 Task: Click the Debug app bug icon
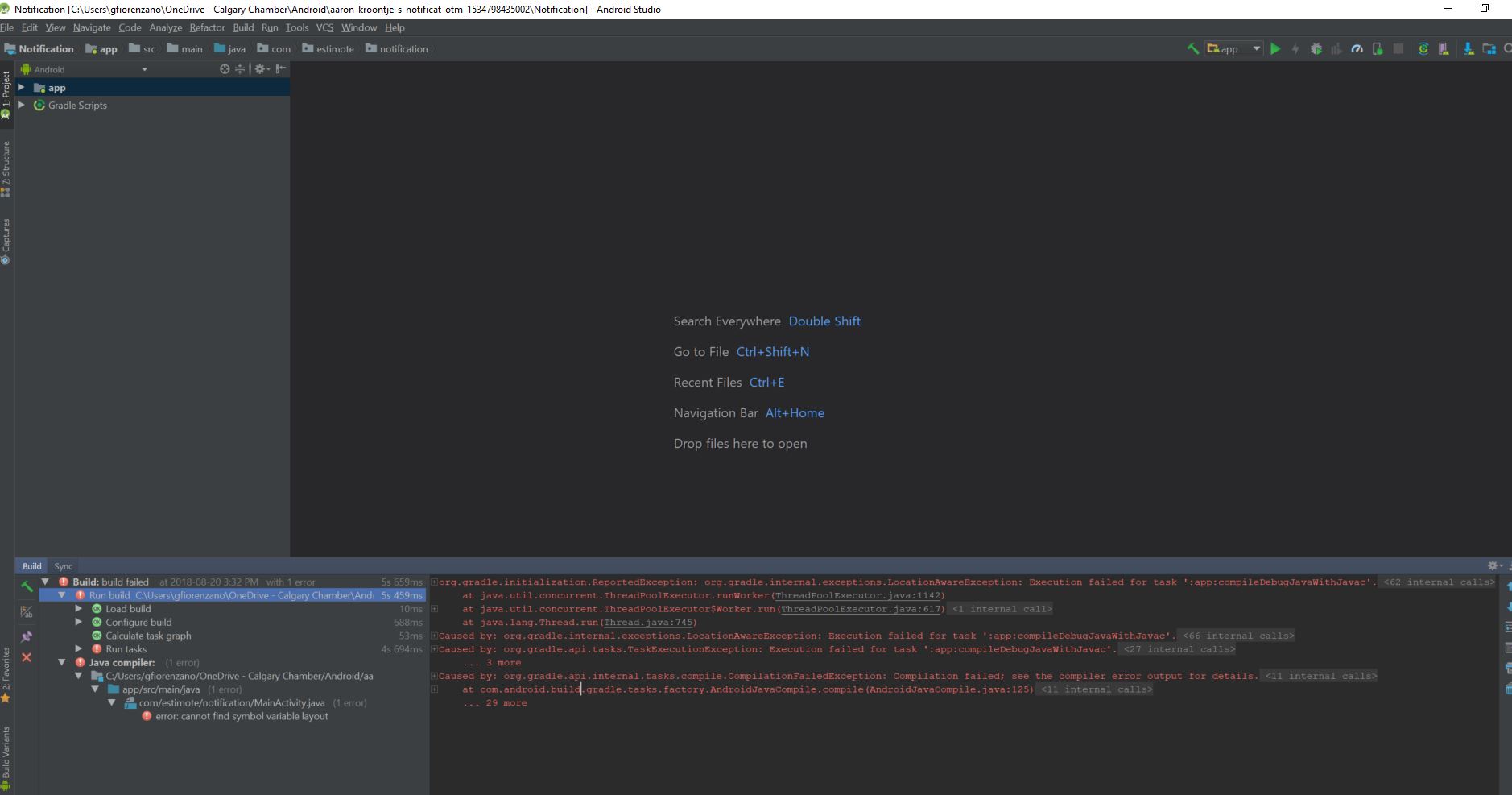(1316, 49)
